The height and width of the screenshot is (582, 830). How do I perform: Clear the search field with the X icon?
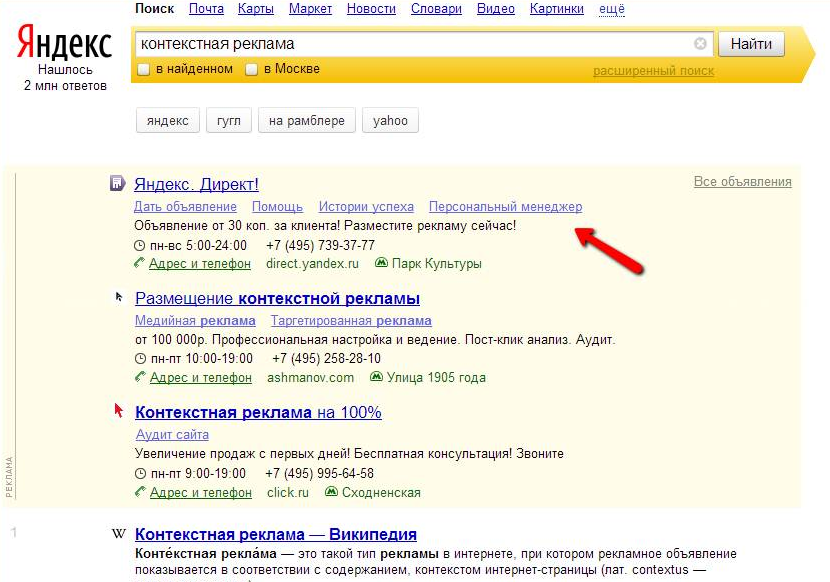pos(700,43)
